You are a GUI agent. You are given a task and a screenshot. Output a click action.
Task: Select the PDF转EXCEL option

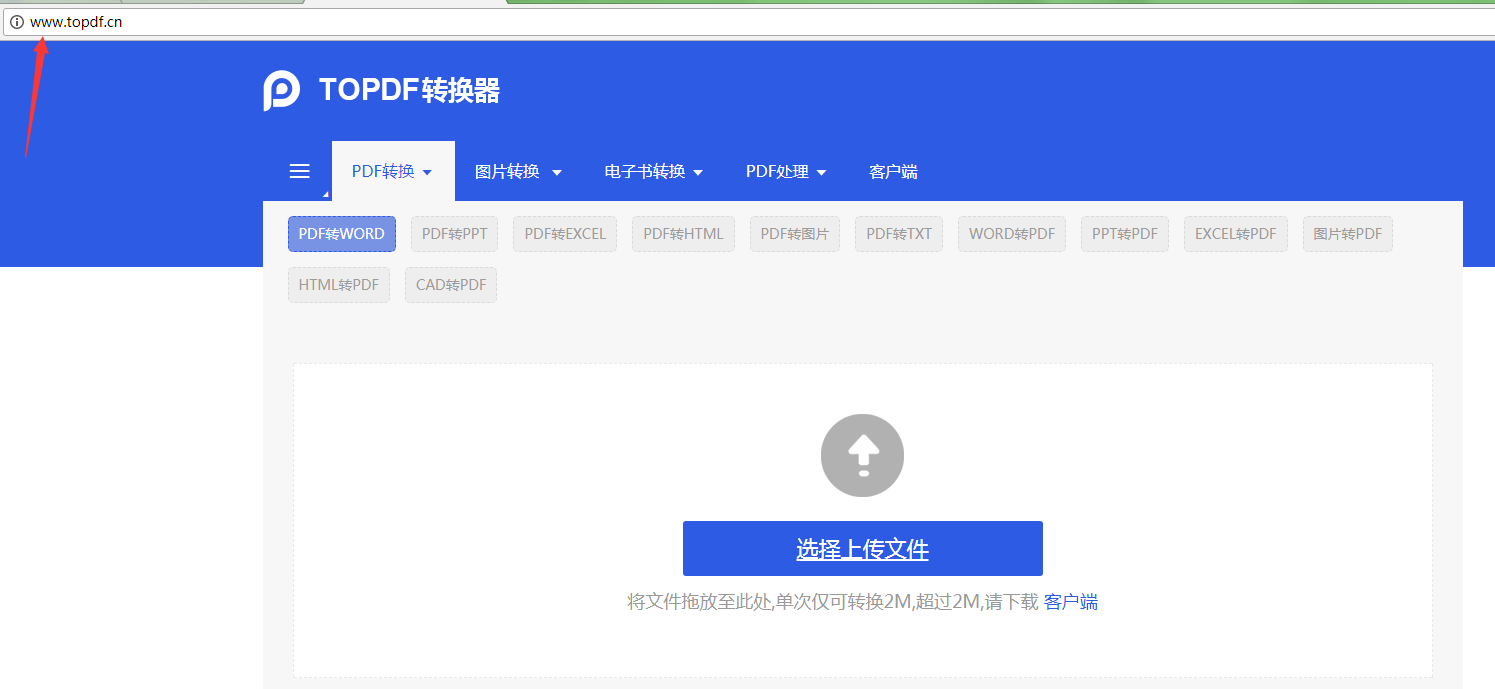[x=565, y=234]
